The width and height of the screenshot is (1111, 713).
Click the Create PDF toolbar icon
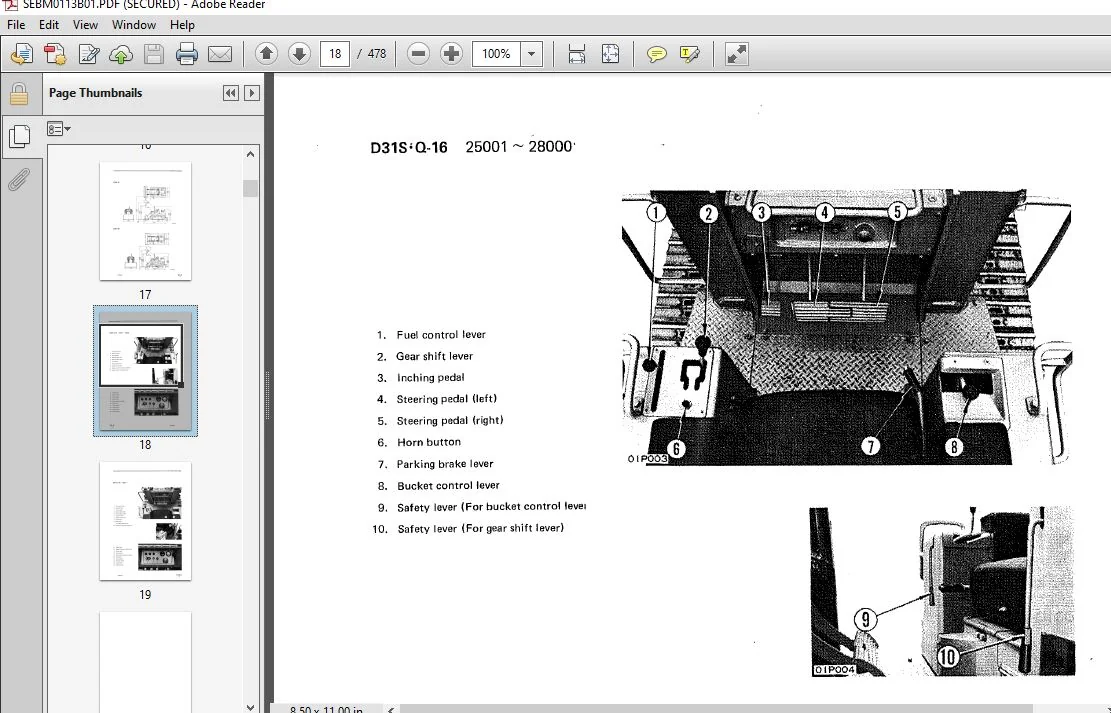click(x=55, y=54)
